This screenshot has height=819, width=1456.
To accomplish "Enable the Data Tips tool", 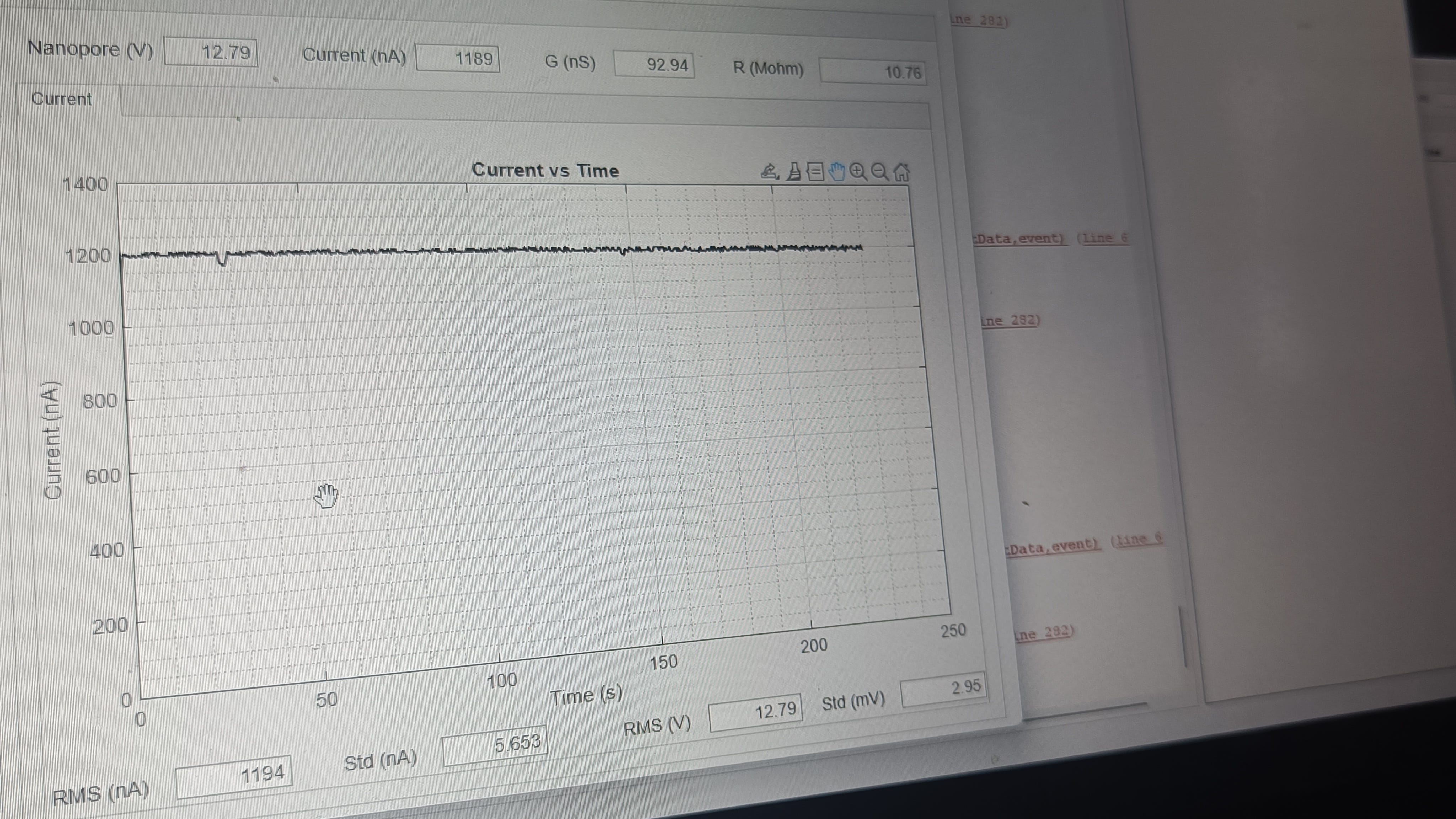I will coord(815,171).
